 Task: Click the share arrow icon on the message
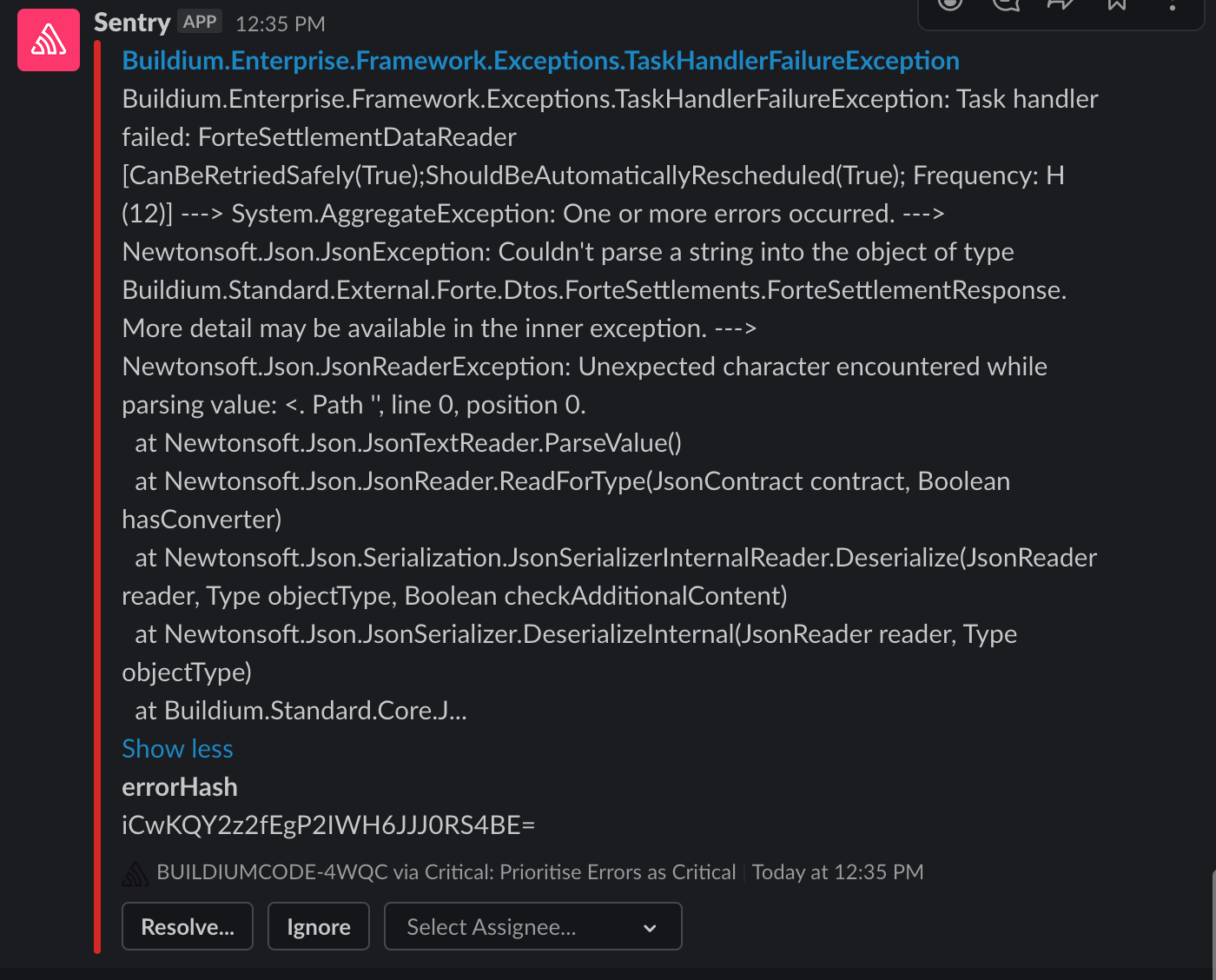click(x=1059, y=7)
